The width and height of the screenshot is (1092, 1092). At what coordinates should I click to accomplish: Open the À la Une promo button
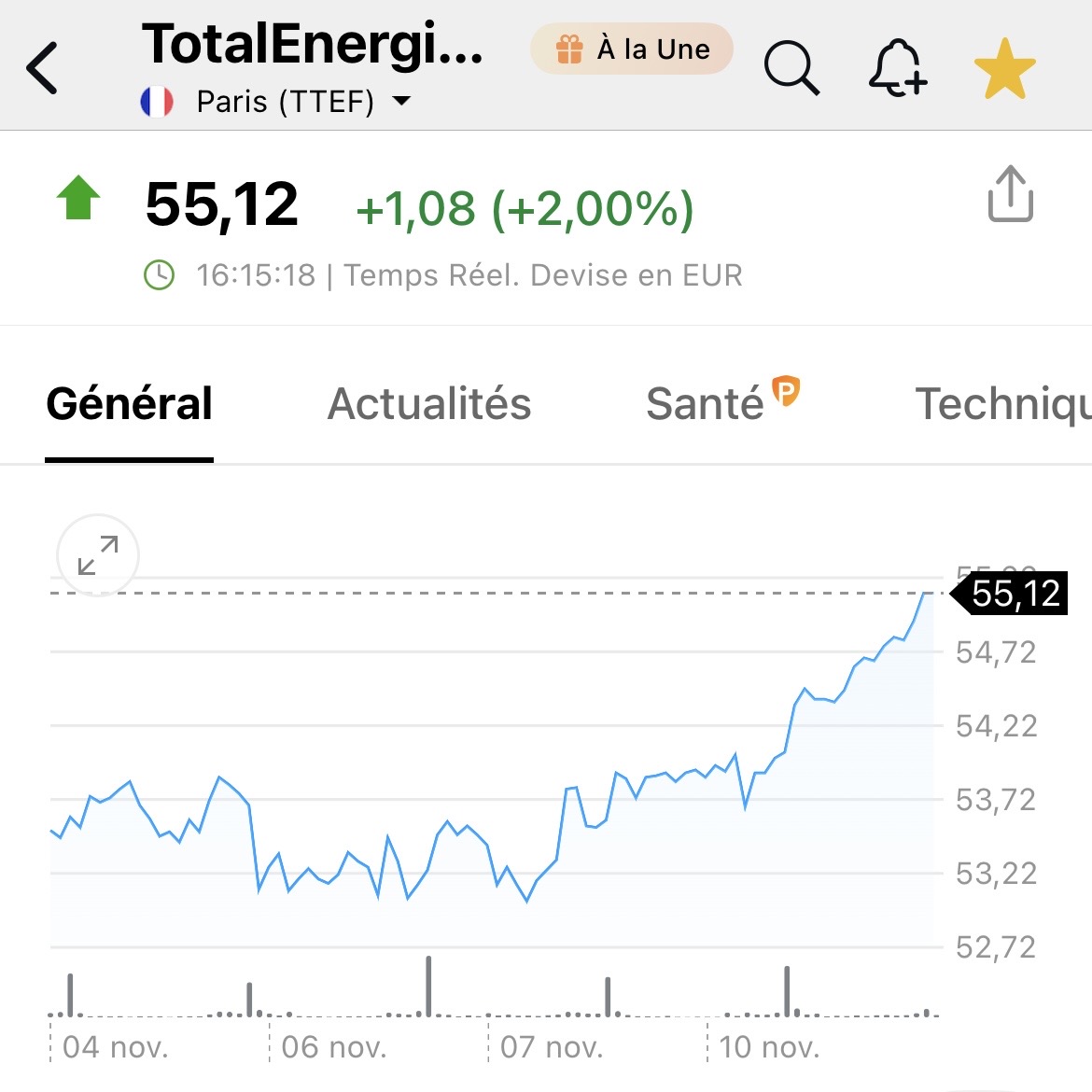pyautogui.click(x=632, y=49)
